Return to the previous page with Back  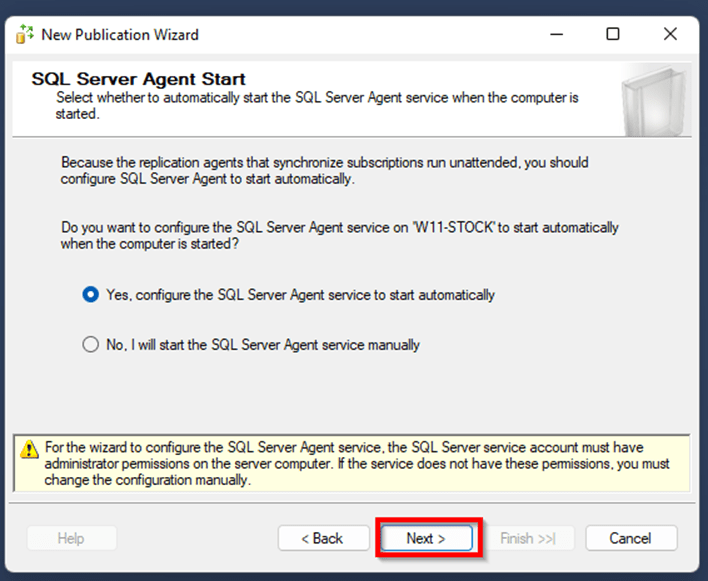[x=324, y=538]
